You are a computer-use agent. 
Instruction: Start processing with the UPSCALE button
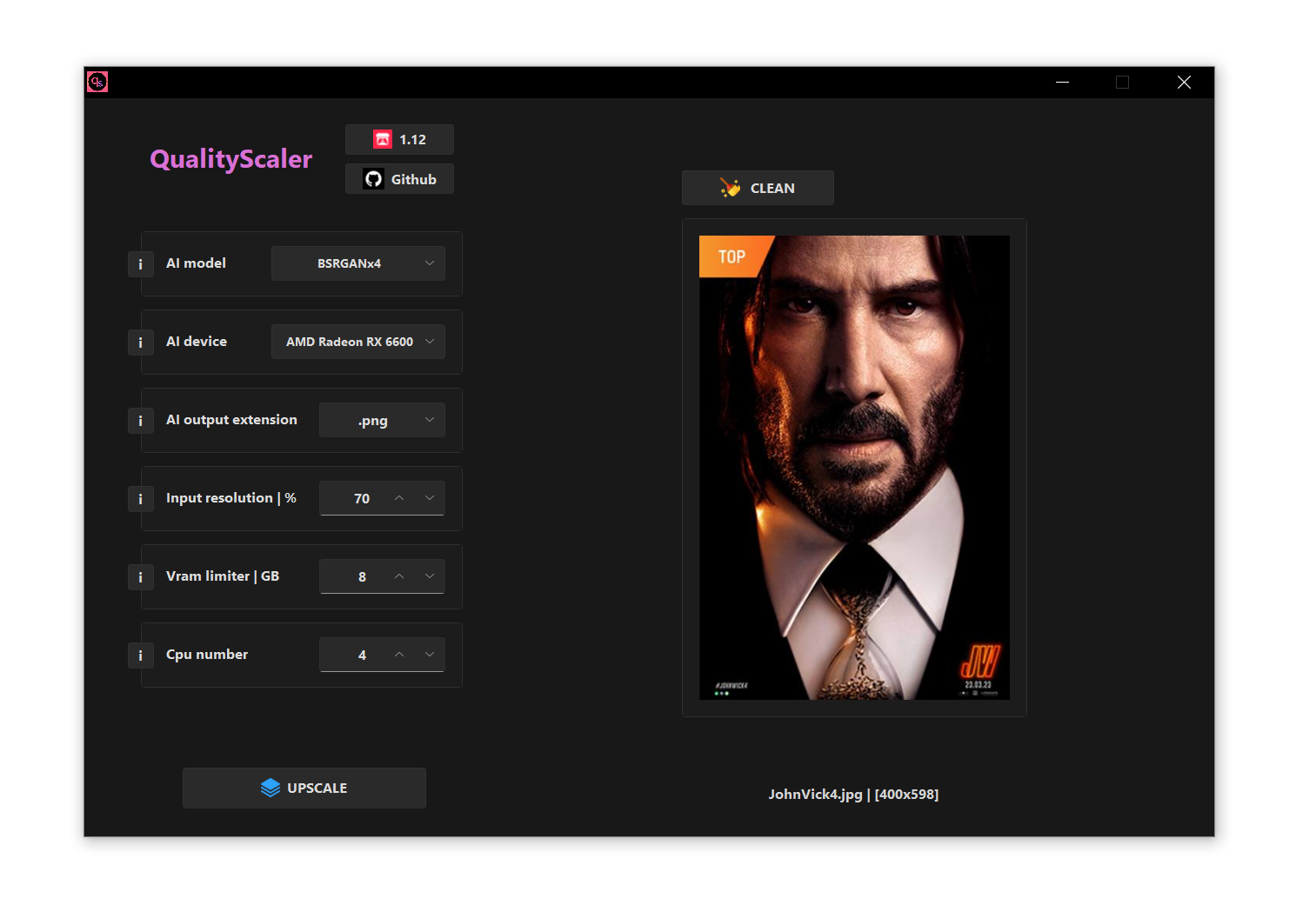coord(304,788)
